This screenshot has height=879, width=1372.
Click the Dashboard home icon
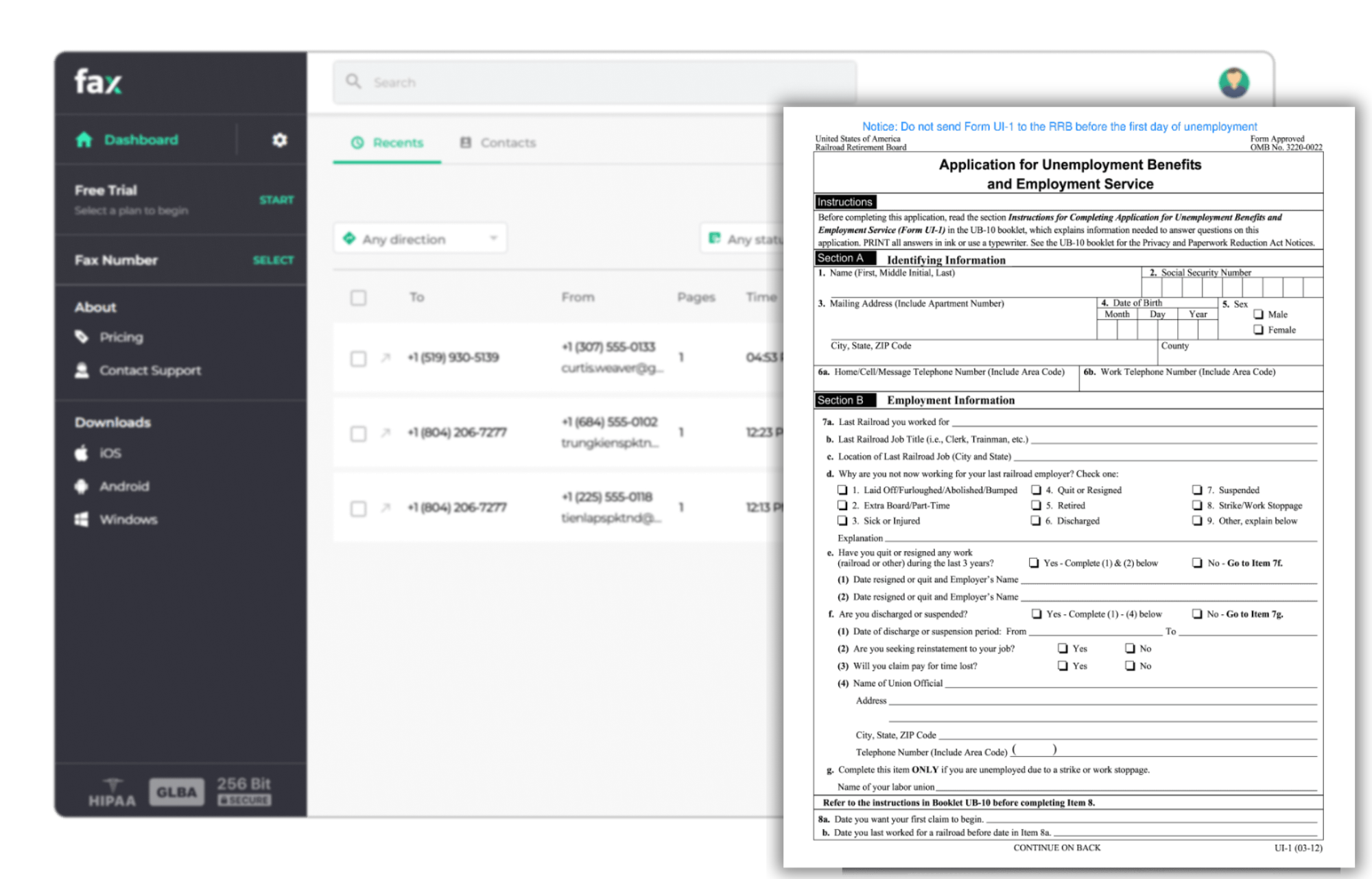(x=84, y=140)
